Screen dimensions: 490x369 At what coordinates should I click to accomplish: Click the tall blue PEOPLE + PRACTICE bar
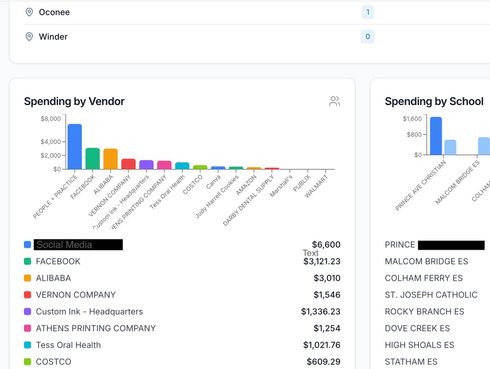[75, 147]
